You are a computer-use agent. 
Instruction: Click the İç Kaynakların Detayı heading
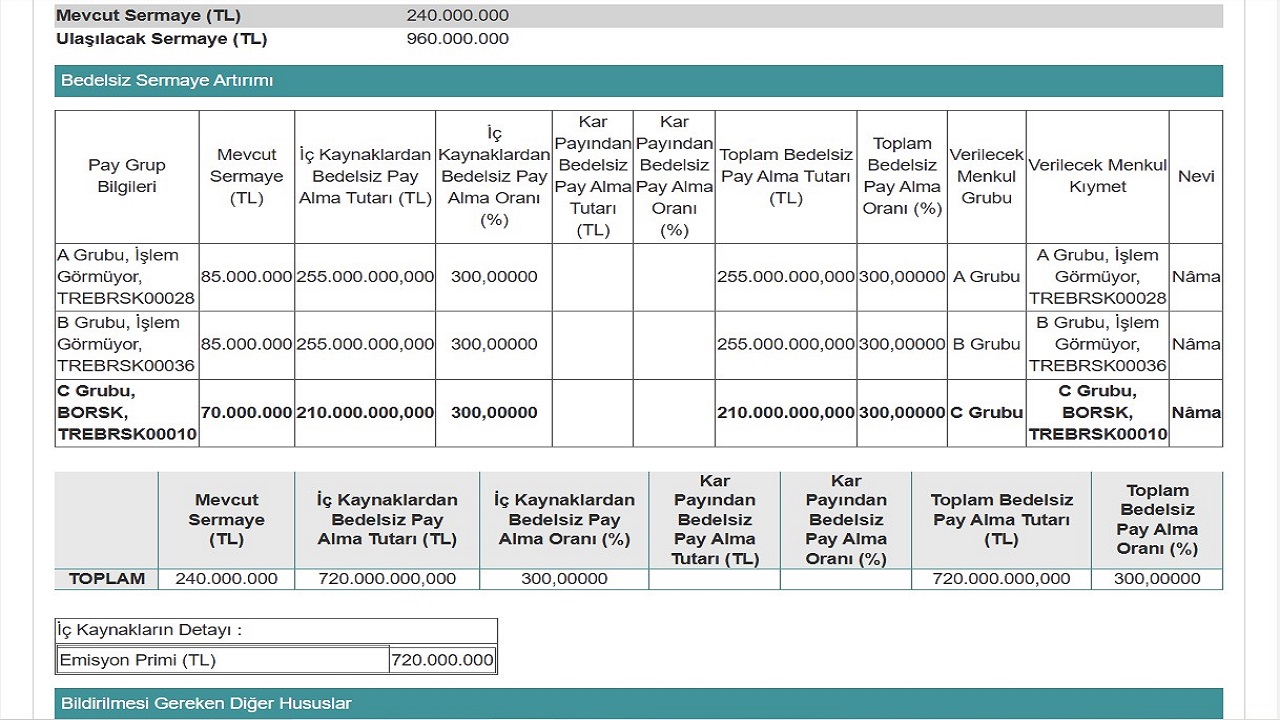(x=150, y=630)
